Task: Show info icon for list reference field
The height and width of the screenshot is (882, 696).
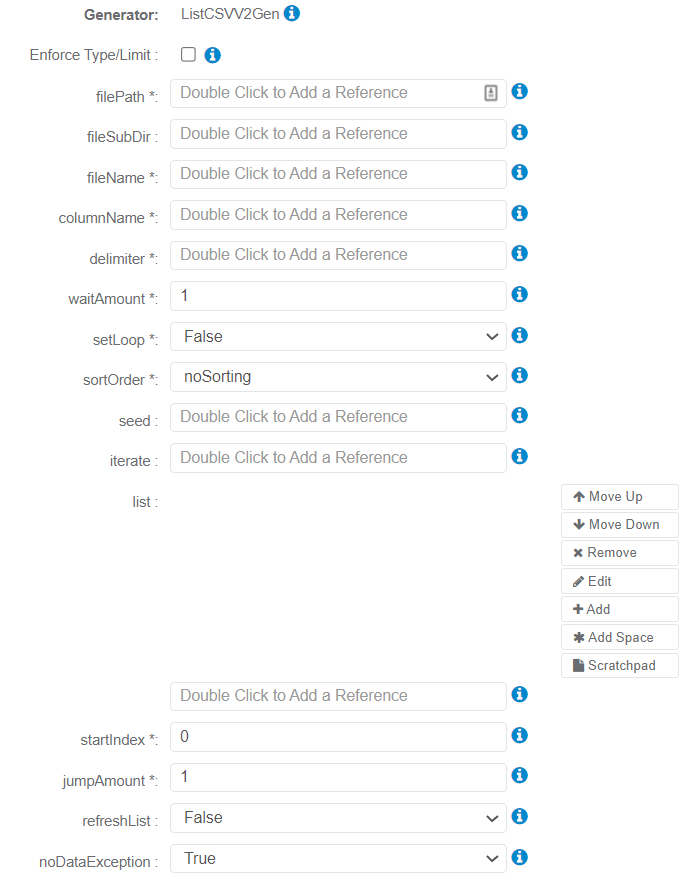Action: pyautogui.click(x=519, y=694)
